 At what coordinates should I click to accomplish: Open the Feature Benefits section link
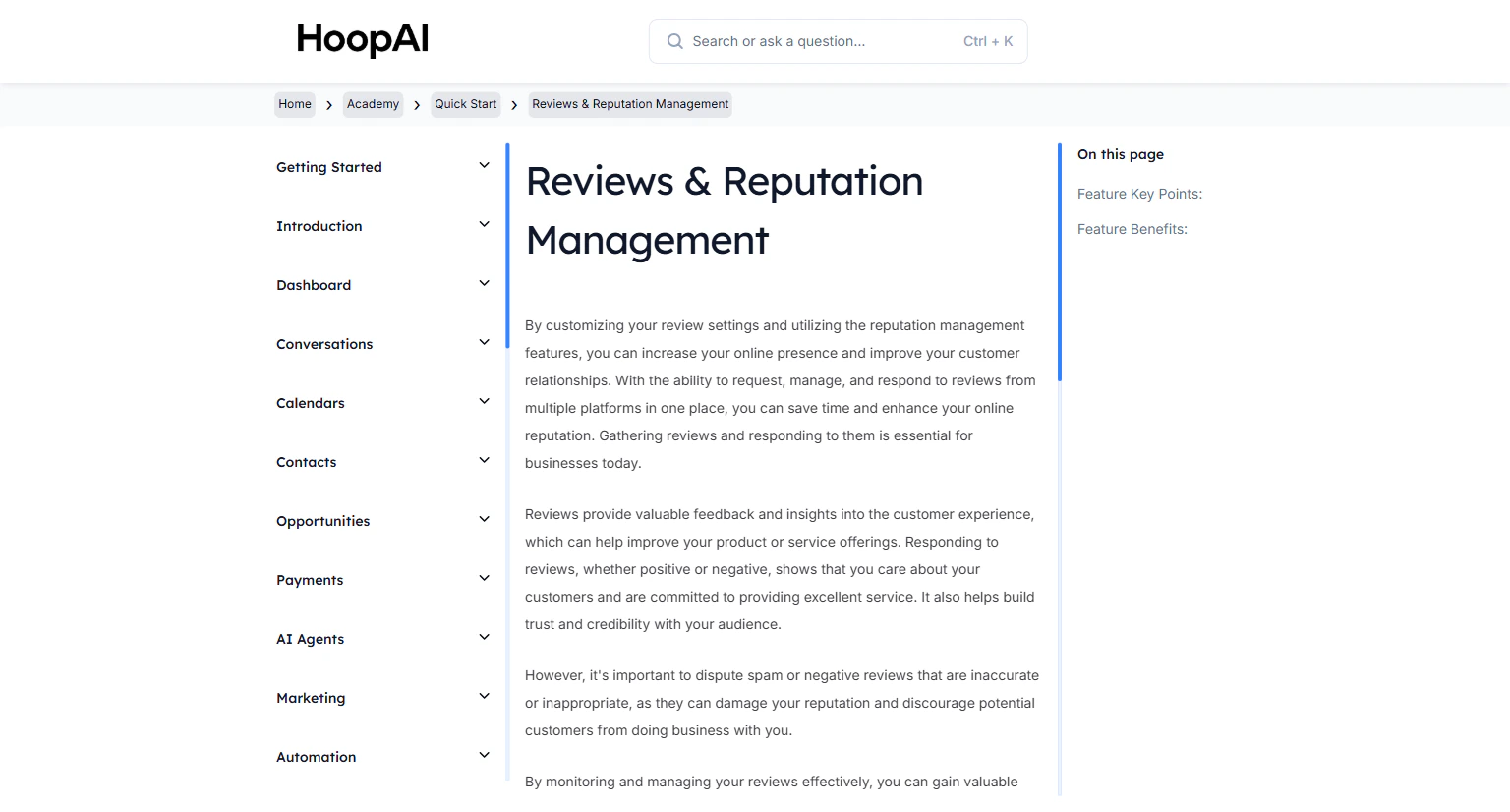click(x=1132, y=229)
